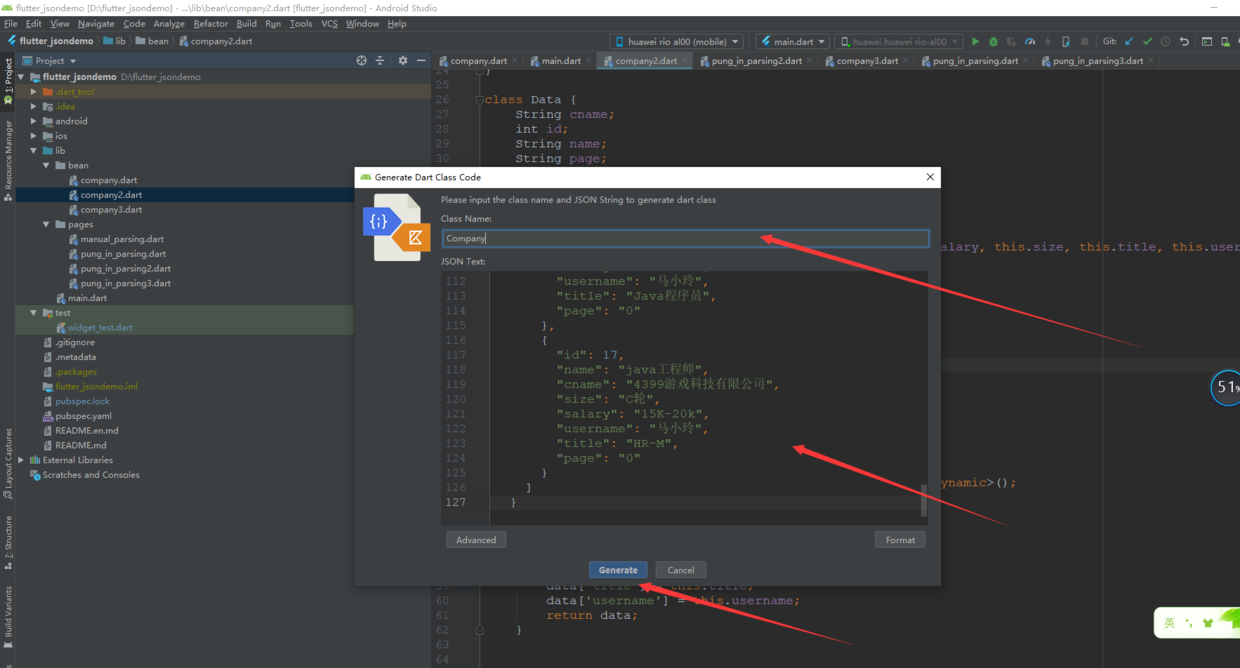Expand the .dart_tool folder
Image resolution: width=1240 pixels, height=668 pixels.
click(34, 92)
